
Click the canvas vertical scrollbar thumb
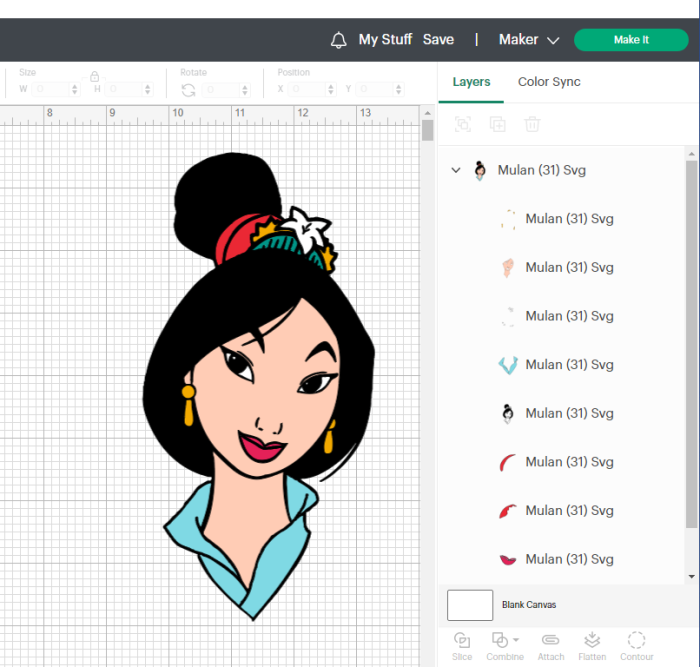click(427, 130)
